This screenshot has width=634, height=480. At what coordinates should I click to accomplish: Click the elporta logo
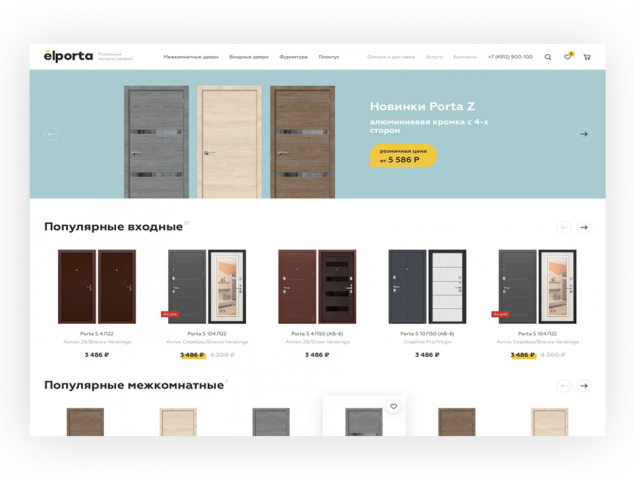tap(68, 56)
